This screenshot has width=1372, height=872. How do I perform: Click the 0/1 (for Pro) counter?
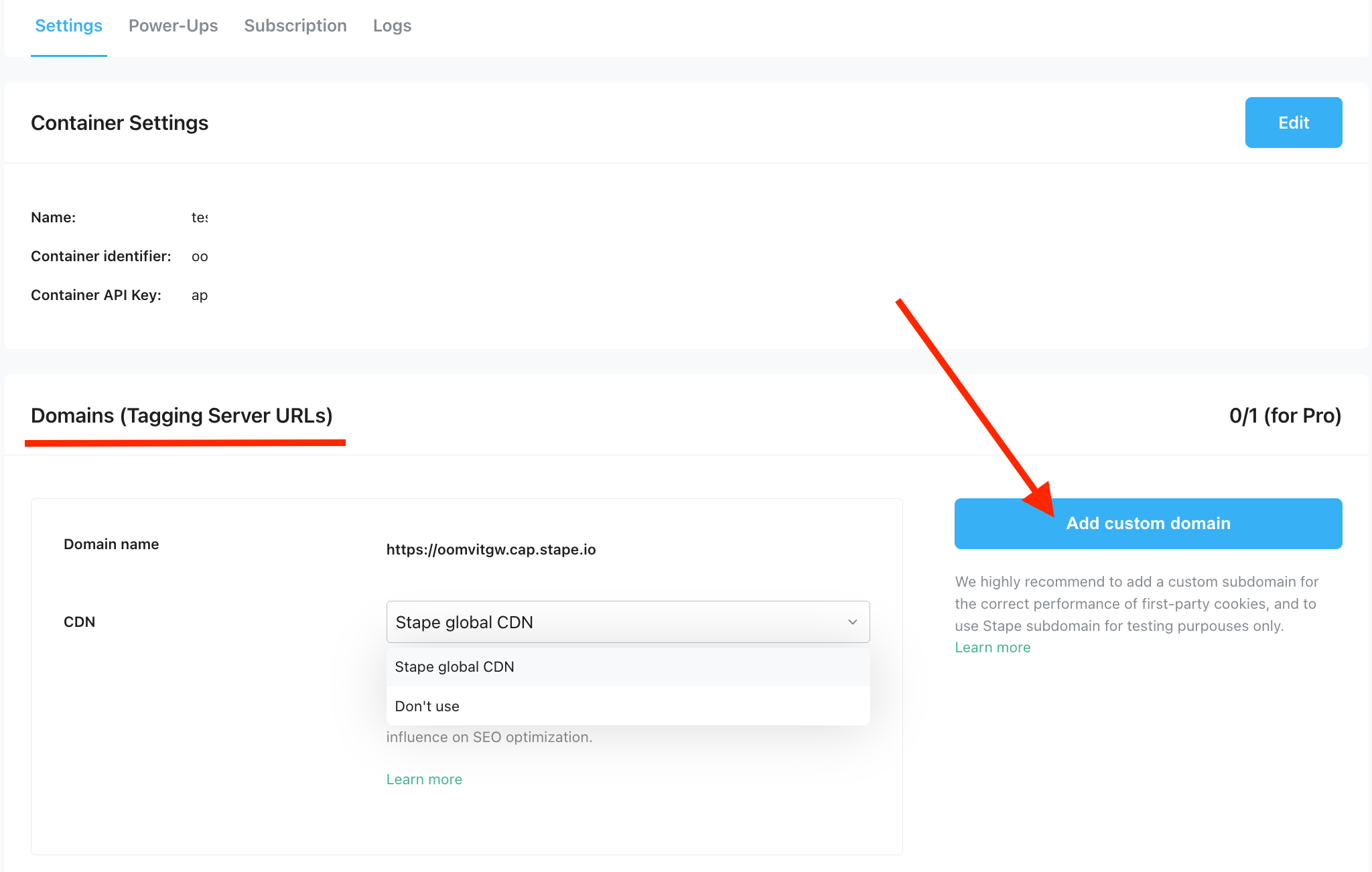coord(1284,415)
